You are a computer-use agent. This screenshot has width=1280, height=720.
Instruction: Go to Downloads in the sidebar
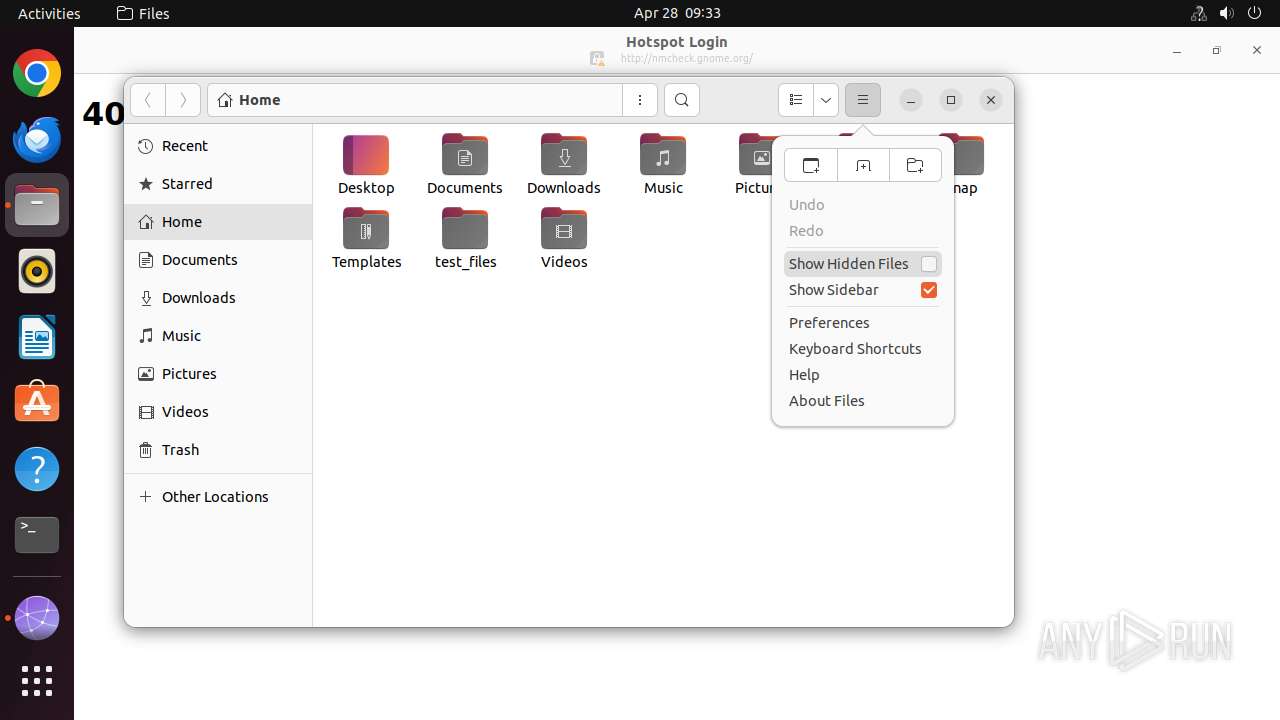coord(218,298)
